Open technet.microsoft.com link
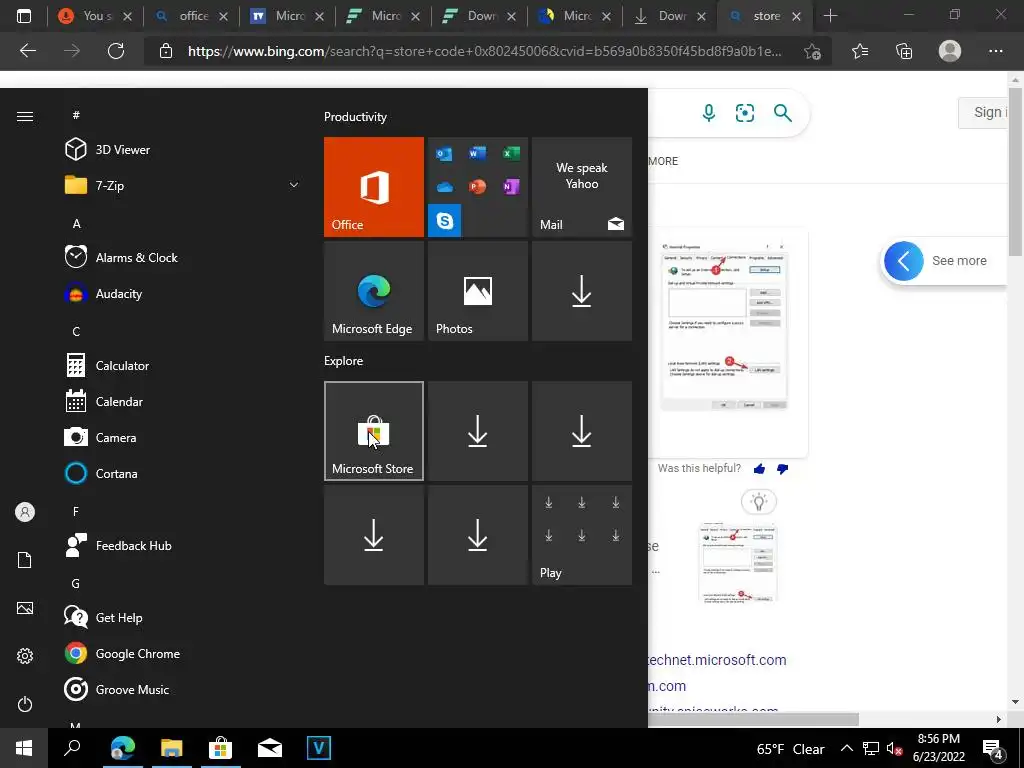 point(717,660)
